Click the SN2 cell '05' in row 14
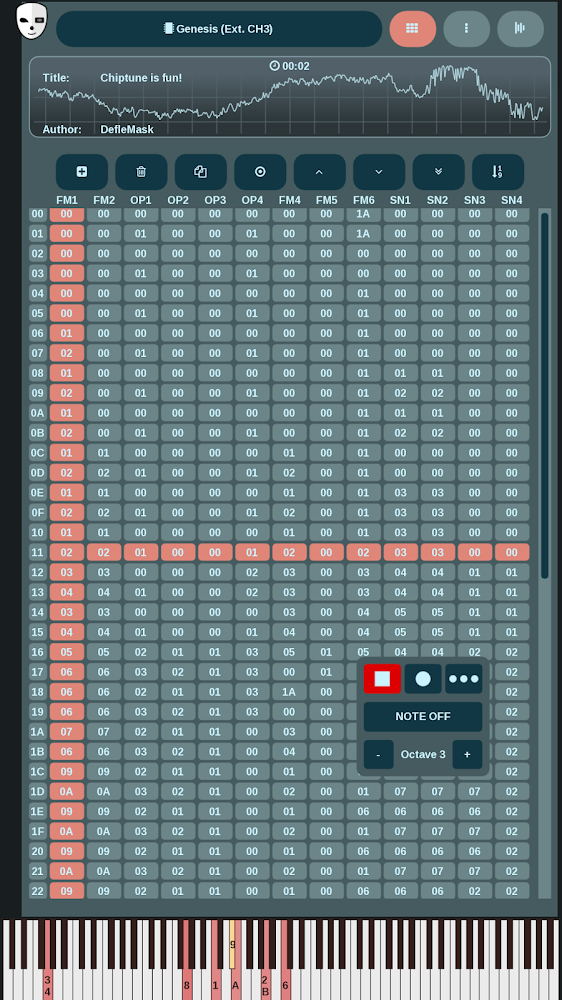The image size is (562, 1000). pyautogui.click(x=438, y=612)
